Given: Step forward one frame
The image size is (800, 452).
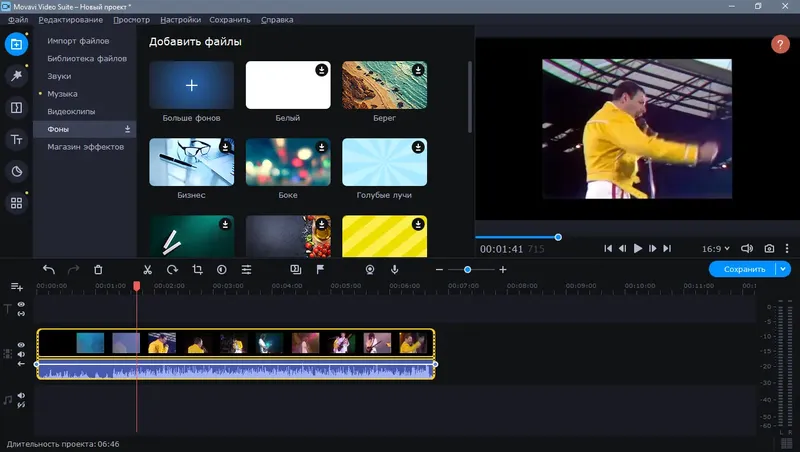Looking at the screenshot, I should [x=653, y=248].
